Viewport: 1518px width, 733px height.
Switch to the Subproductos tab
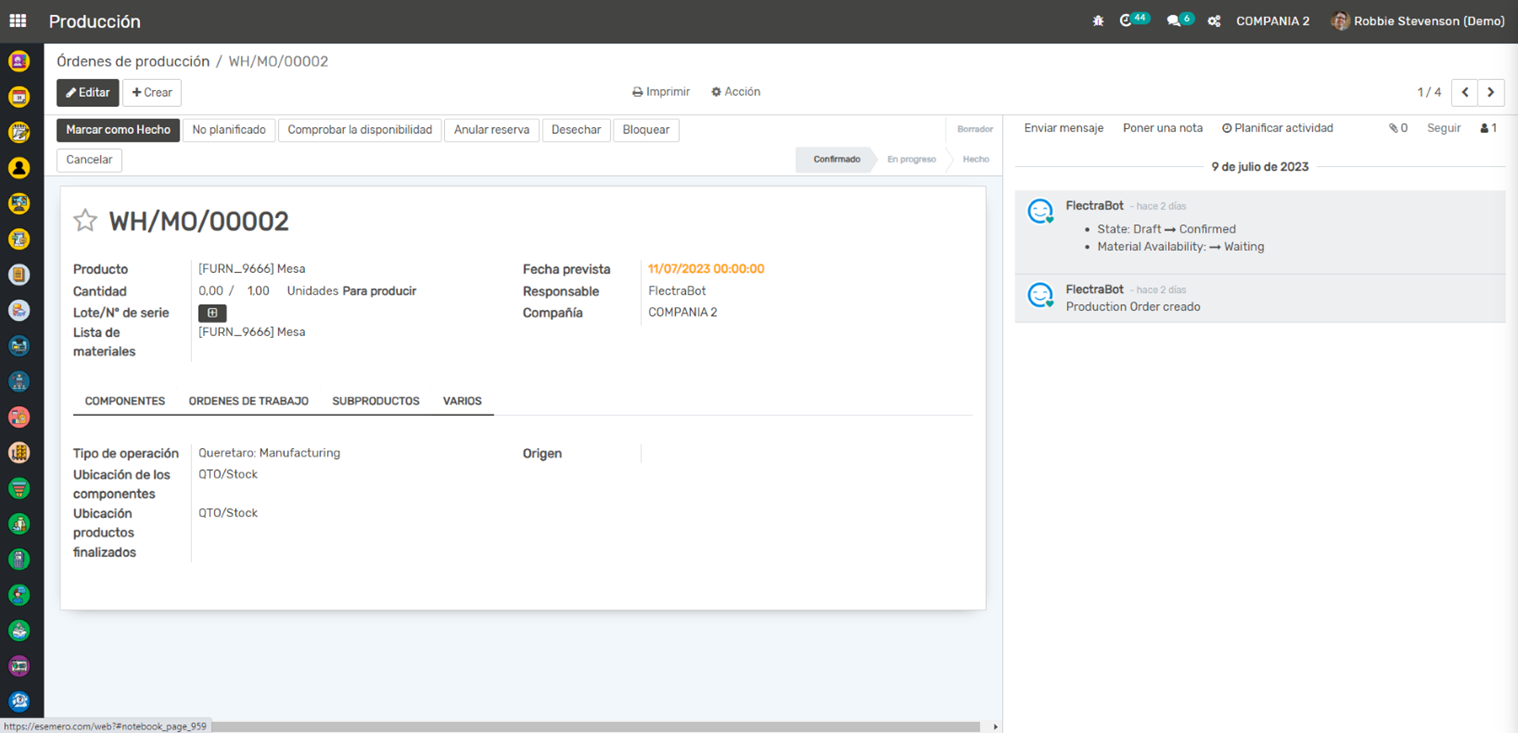tap(375, 401)
